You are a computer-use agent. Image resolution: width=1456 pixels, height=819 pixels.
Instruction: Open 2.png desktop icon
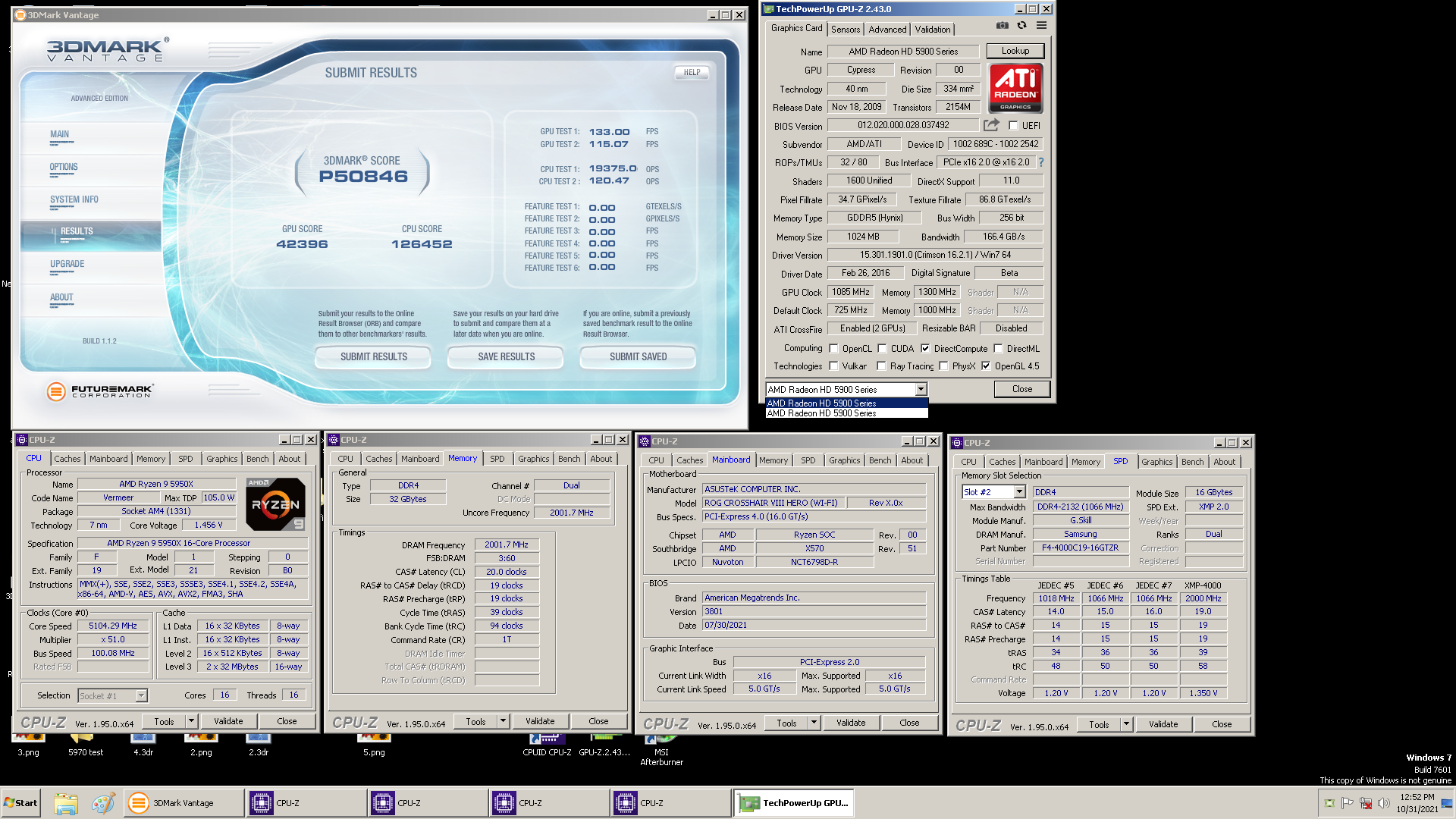pos(201,745)
